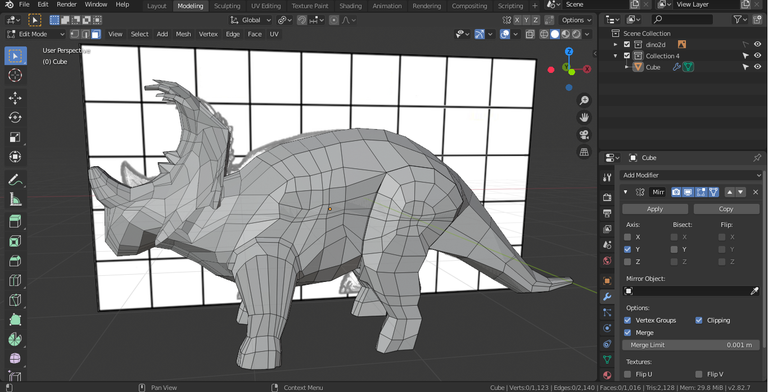The image size is (768, 392).
Task: Toggle camera view in viewport gizmo
Action: pos(584,134)
